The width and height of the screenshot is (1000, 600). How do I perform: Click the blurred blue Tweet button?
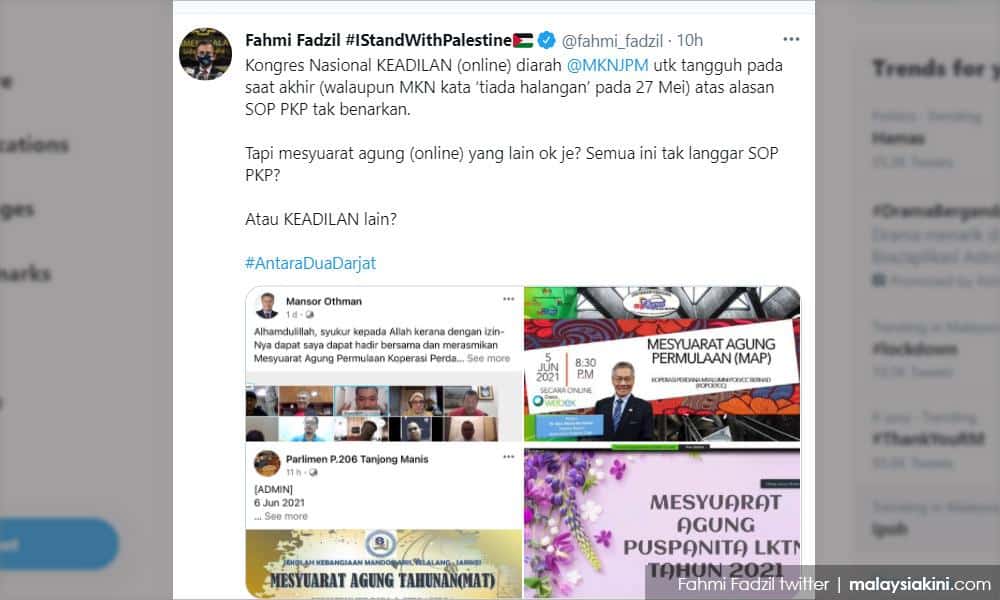point(59,543)
